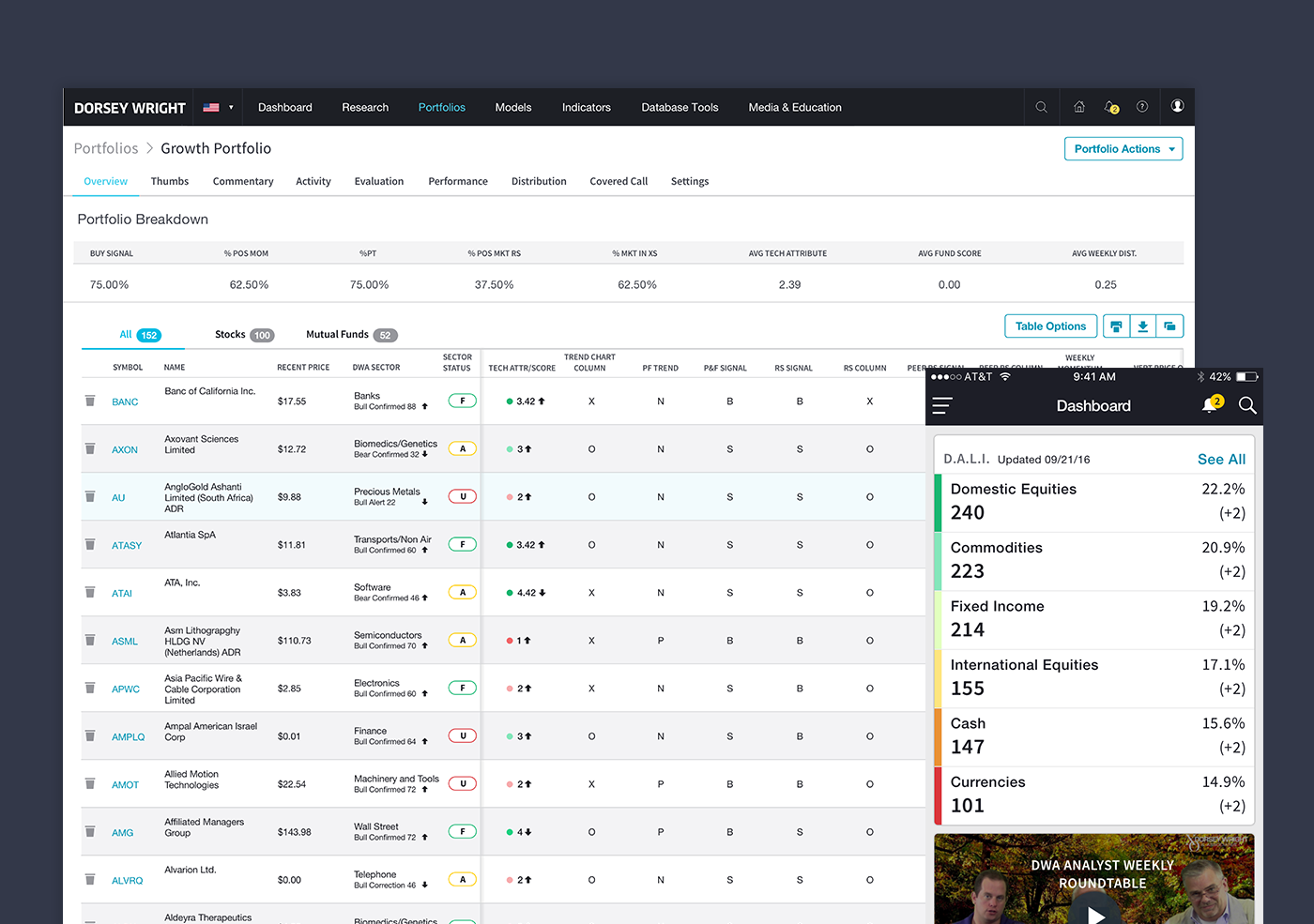This screenshot has width=1314, height=924.
Task: Switch to the Activity tab
Action: [313, 182]
